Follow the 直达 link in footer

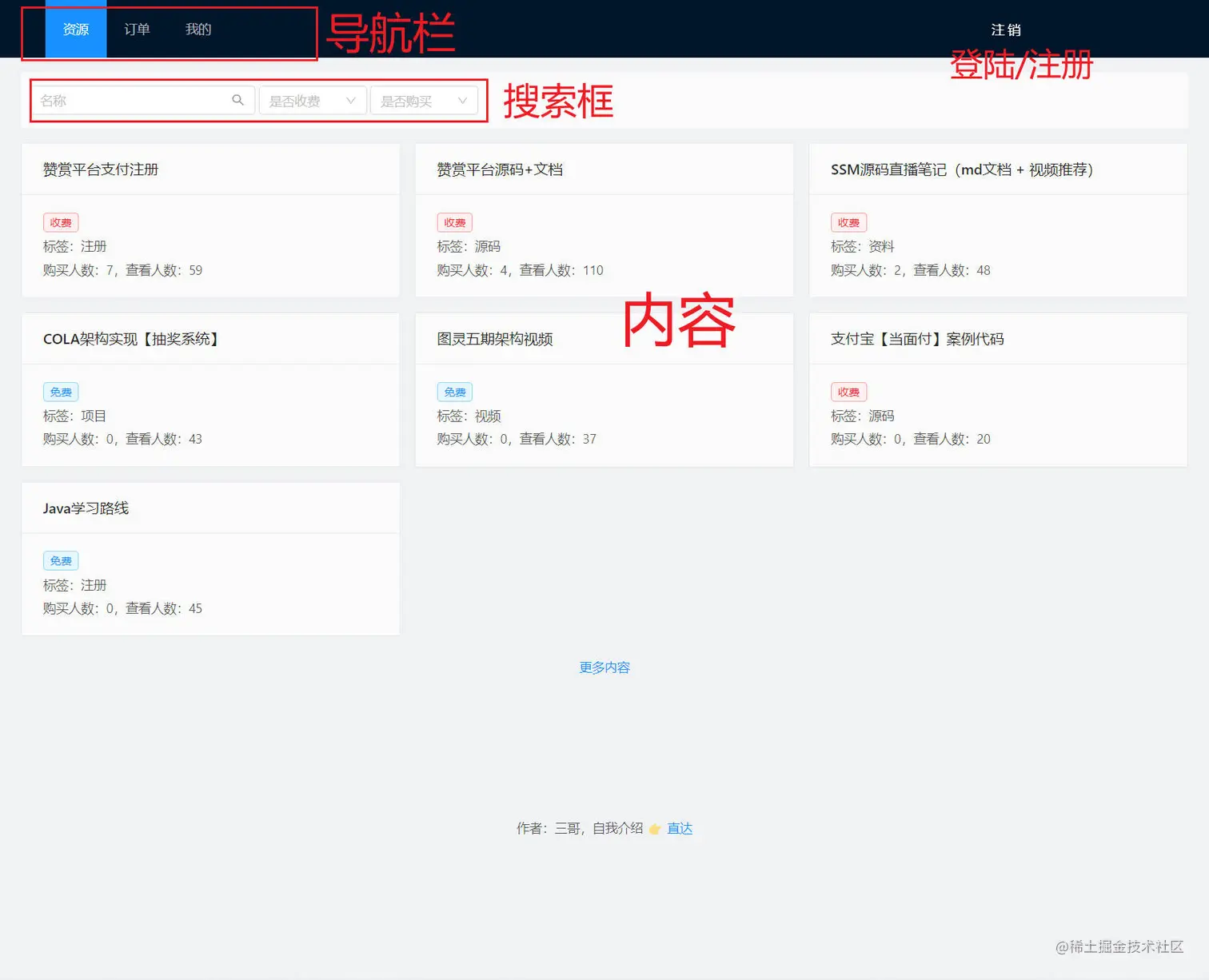680,828
